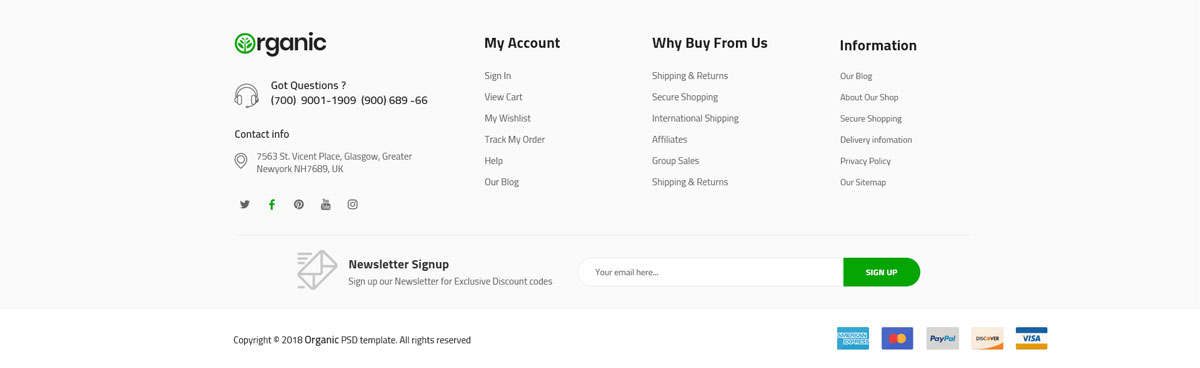This screenshot has height=368, width=1200.
Task: Go to International Shipping link
Action: point(695,118)
